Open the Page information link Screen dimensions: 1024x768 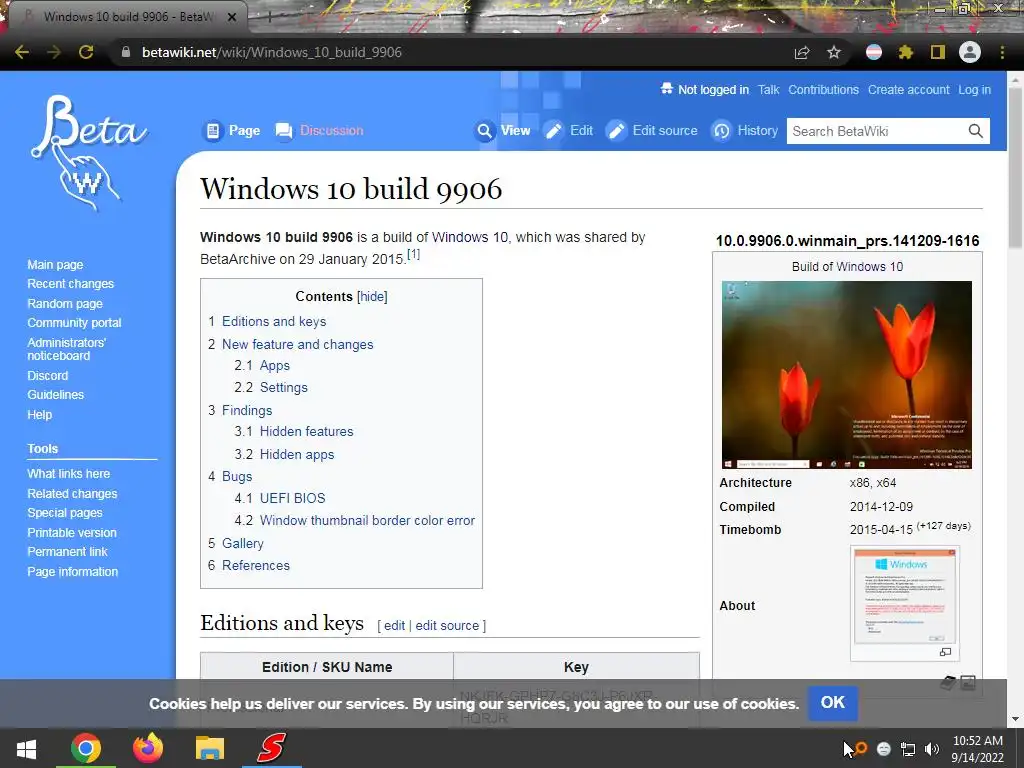[x=72, y=571]
